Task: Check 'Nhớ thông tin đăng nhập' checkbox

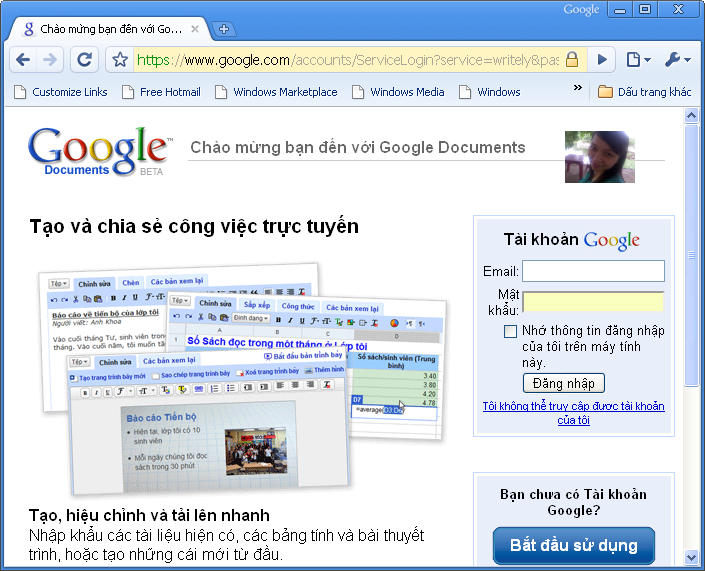Action: click(510, 331)
